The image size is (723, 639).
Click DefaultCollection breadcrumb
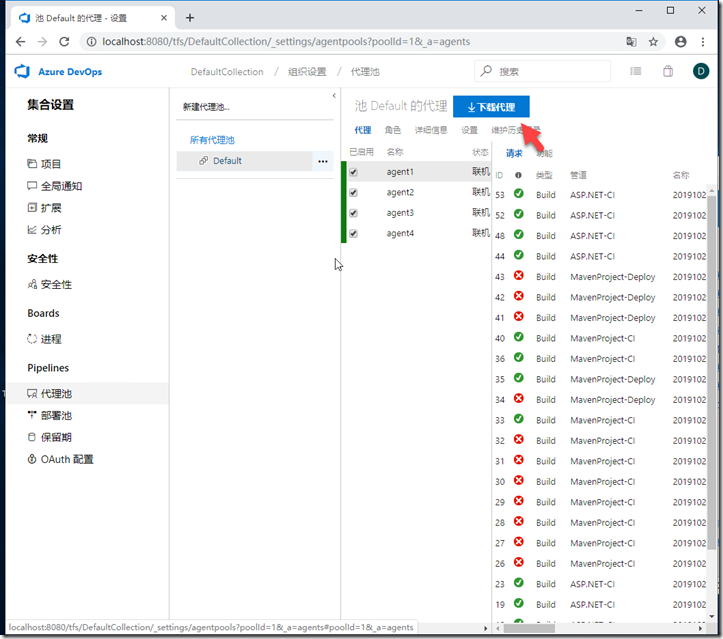[x=227, y=72]
